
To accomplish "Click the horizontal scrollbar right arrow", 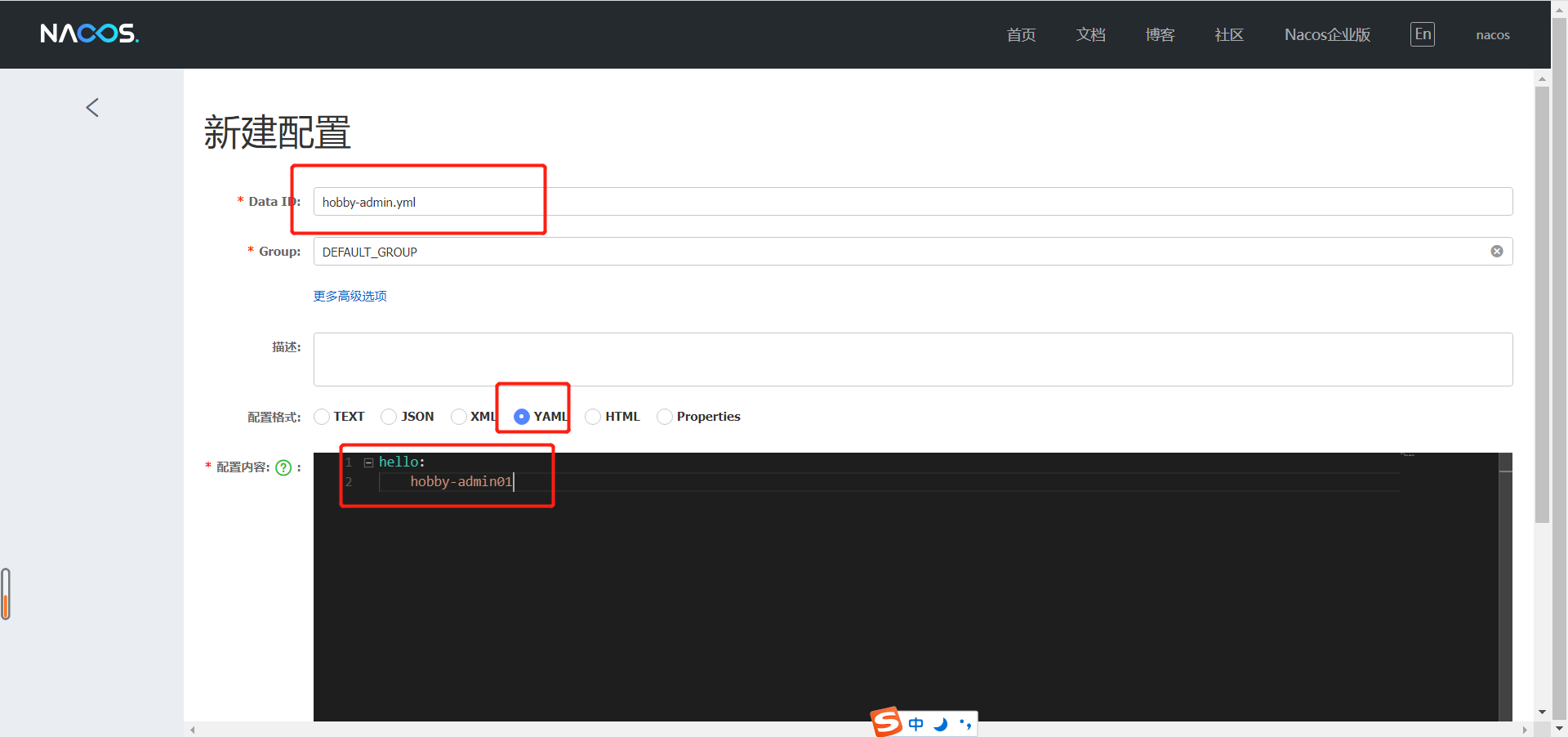I will pyautogui.click(x=1525, y=730).
